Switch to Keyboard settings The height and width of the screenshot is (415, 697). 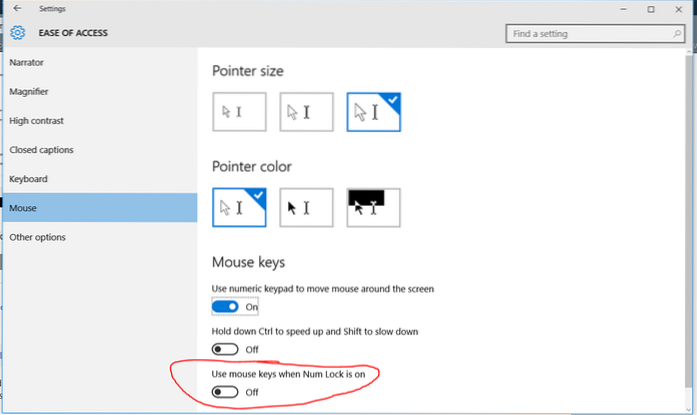[29, 179]
